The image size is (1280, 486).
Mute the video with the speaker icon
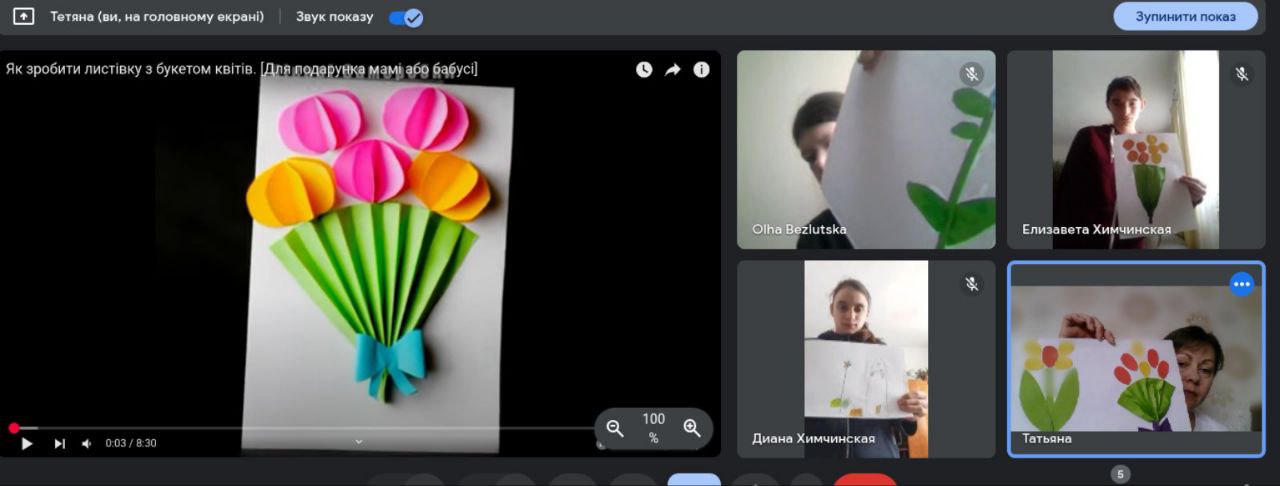click(x=87, y=443)
